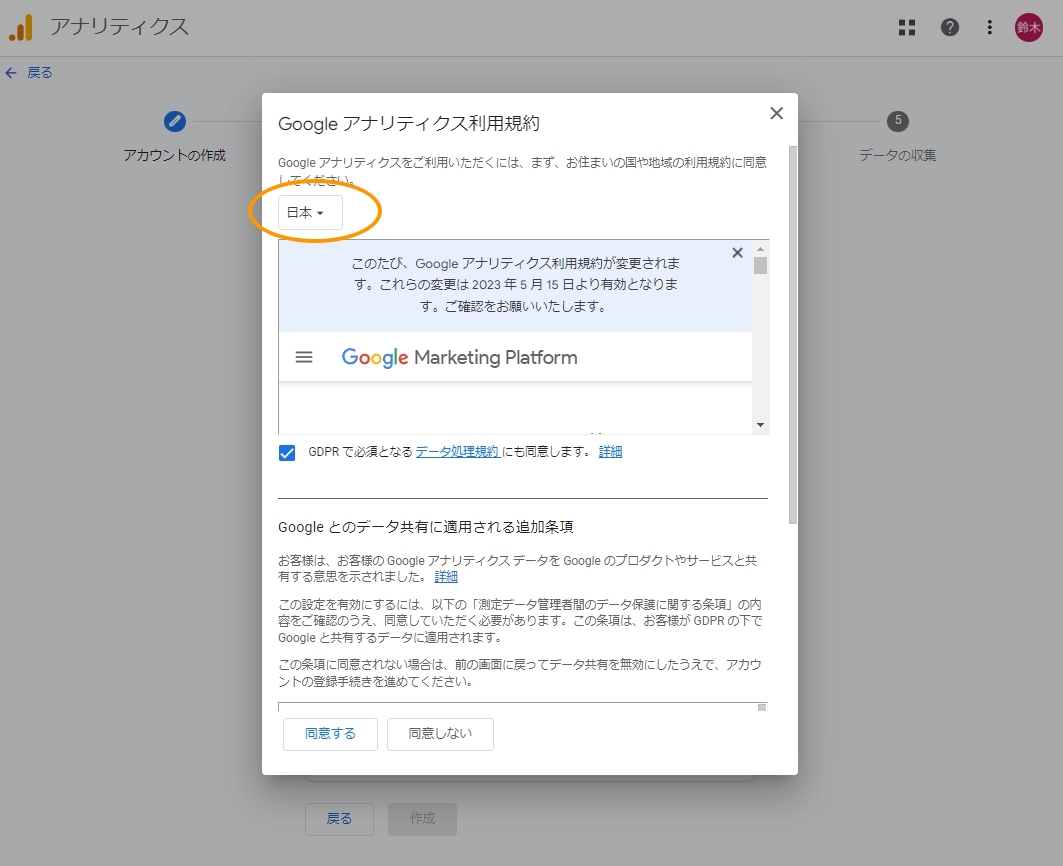Image resolution: width=1063 pixels, height=866 pixels.
Task: Click the back arrow labeled 戻る
Action: click(x=29, y=73)
